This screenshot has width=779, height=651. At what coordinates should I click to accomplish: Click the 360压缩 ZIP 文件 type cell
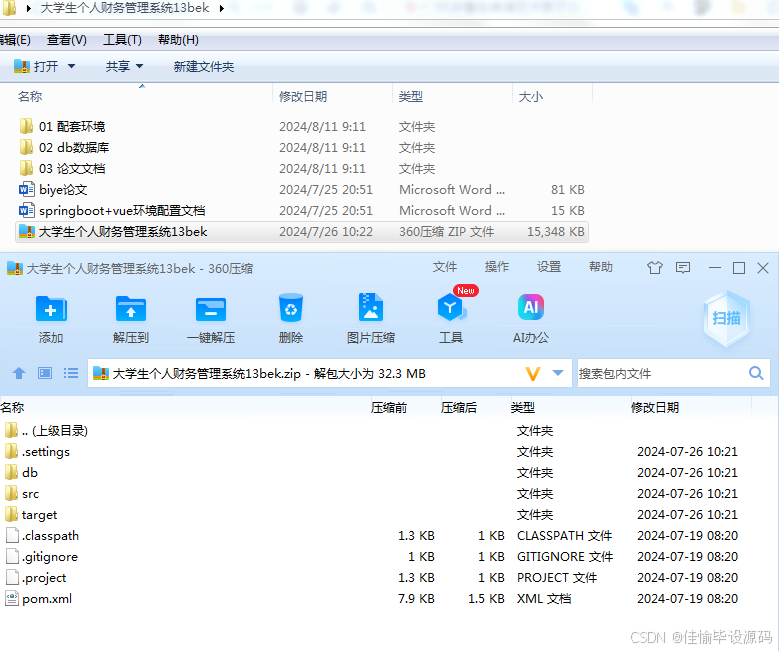[446, 232]
